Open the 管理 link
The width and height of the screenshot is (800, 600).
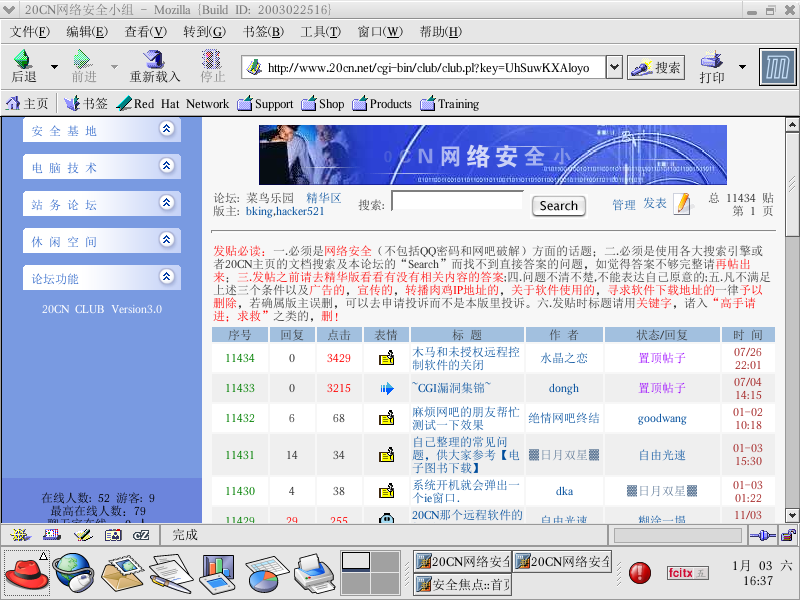point(624,205)
